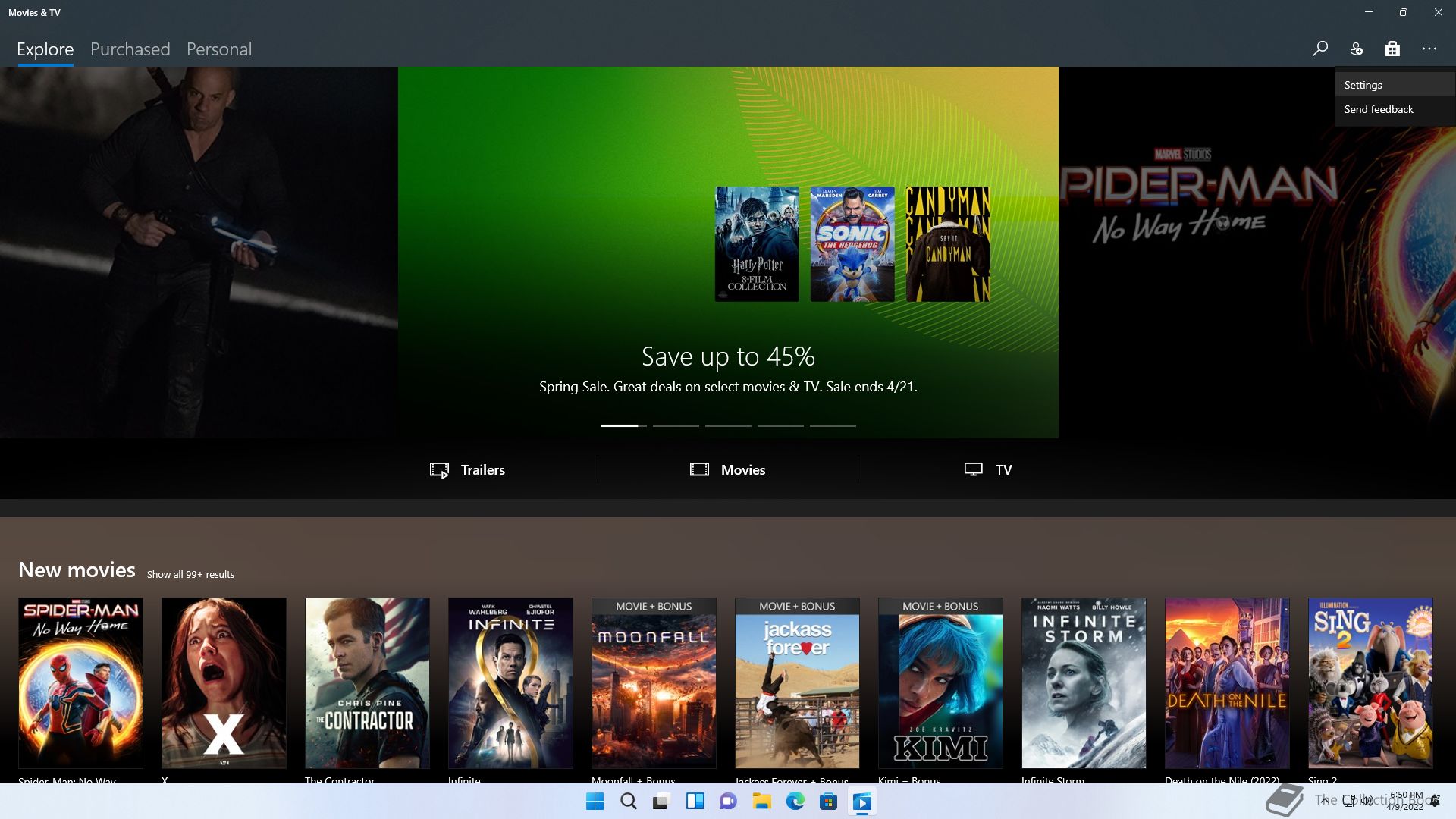Open The Contractor movie poster
Screen dimensions: 1456x819
pyautogui.click(x=367, y=683)
